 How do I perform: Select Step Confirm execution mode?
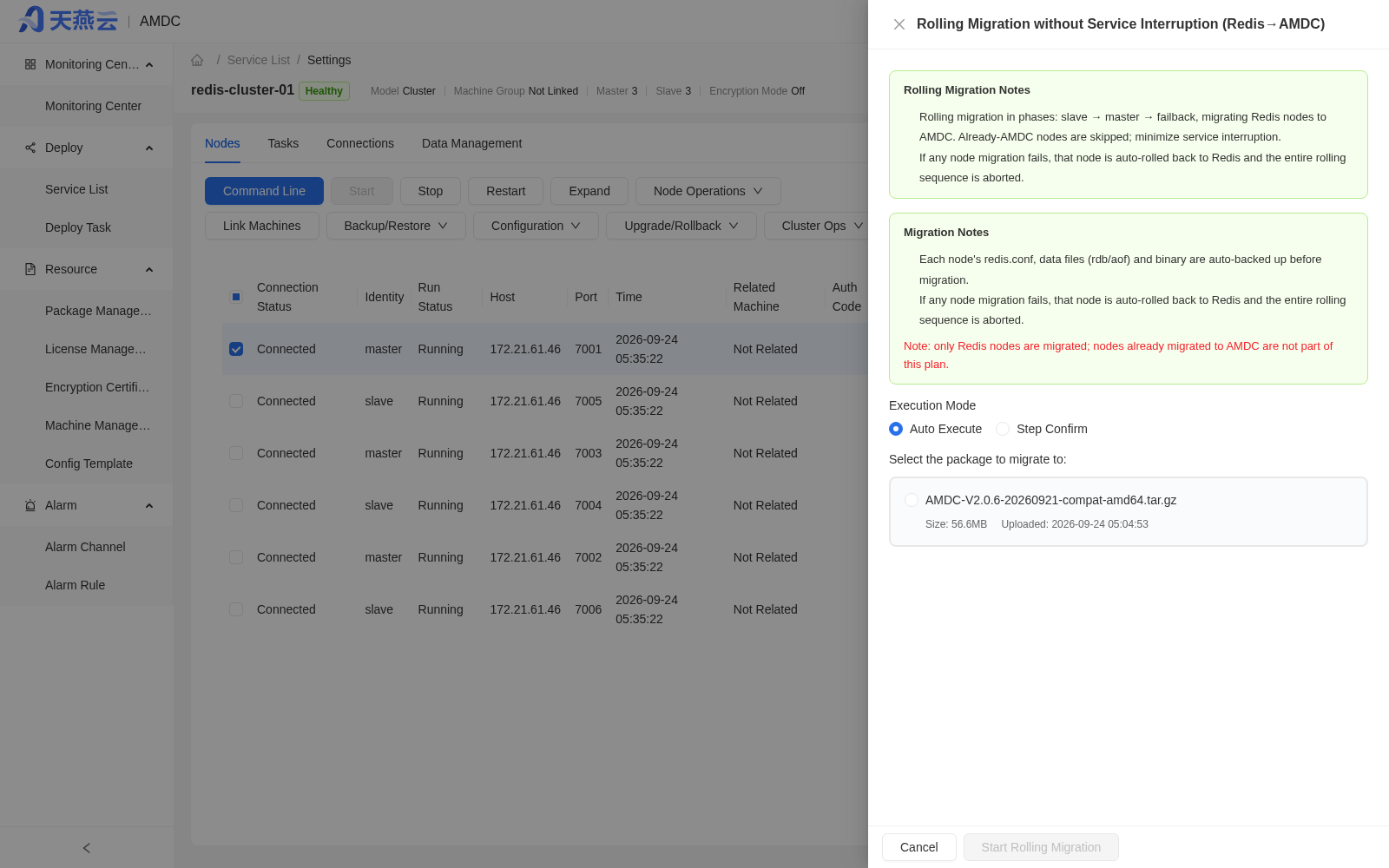1003,429
